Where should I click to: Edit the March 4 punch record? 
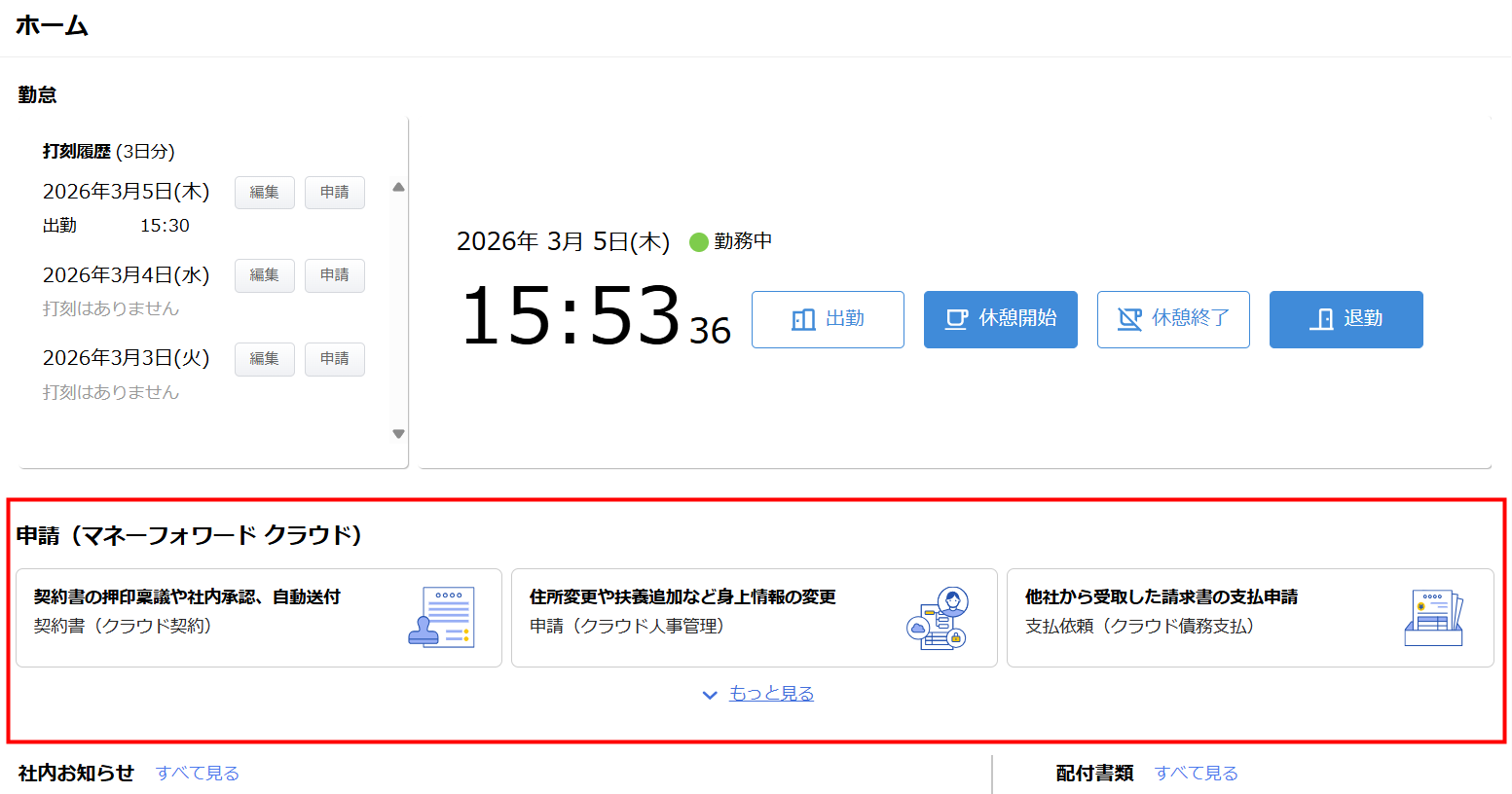click(264, 275)
